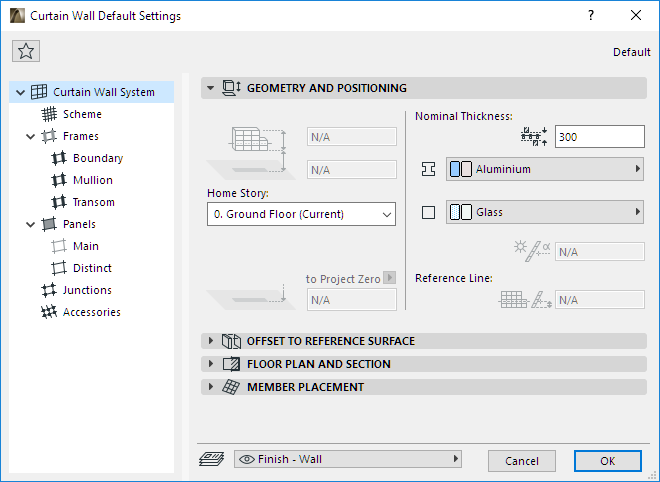Screen dimensions: 660x482
Task: Collapse the Frames tree node
Action: pos(31,136)
